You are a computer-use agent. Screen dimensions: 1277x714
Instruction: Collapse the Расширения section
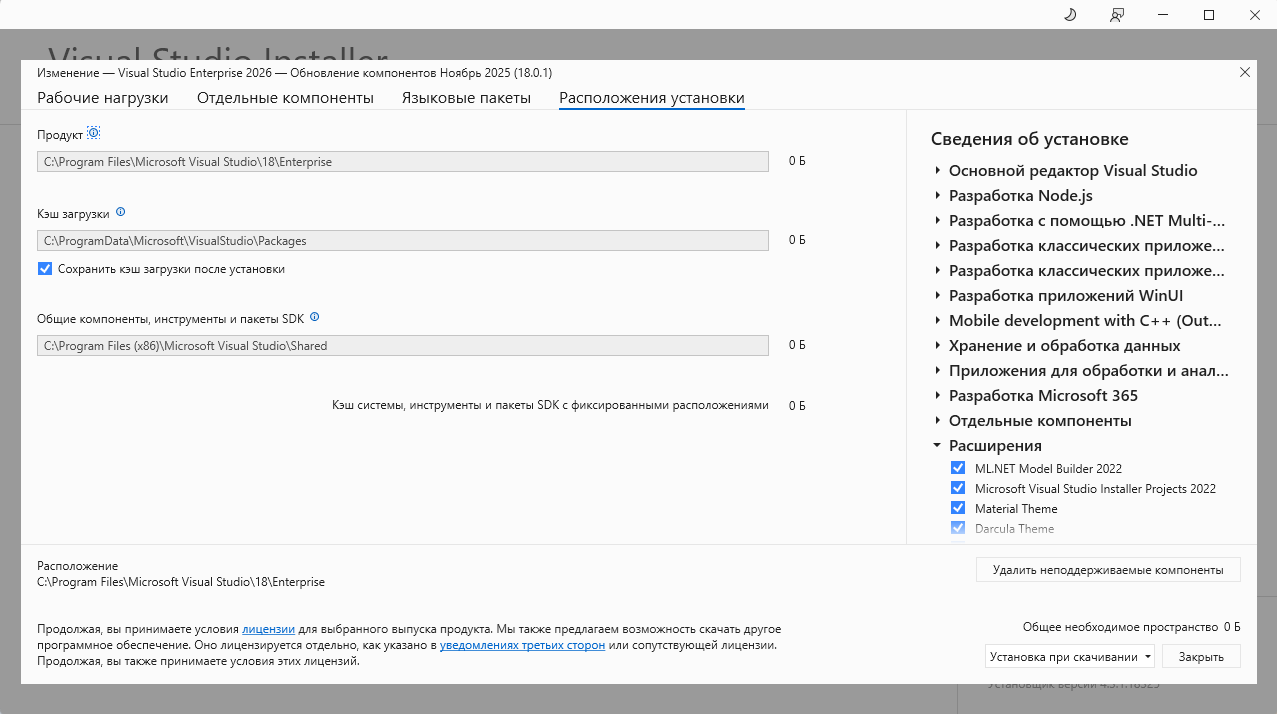937,446
